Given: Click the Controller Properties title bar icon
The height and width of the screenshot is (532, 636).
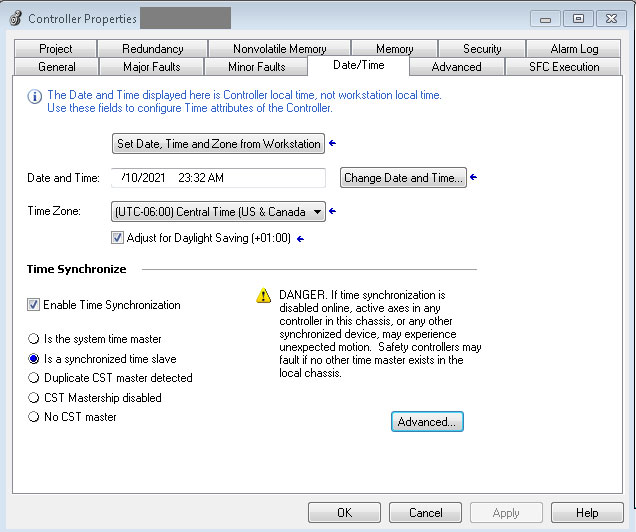Looking at the screenshot, I should 15,18.
